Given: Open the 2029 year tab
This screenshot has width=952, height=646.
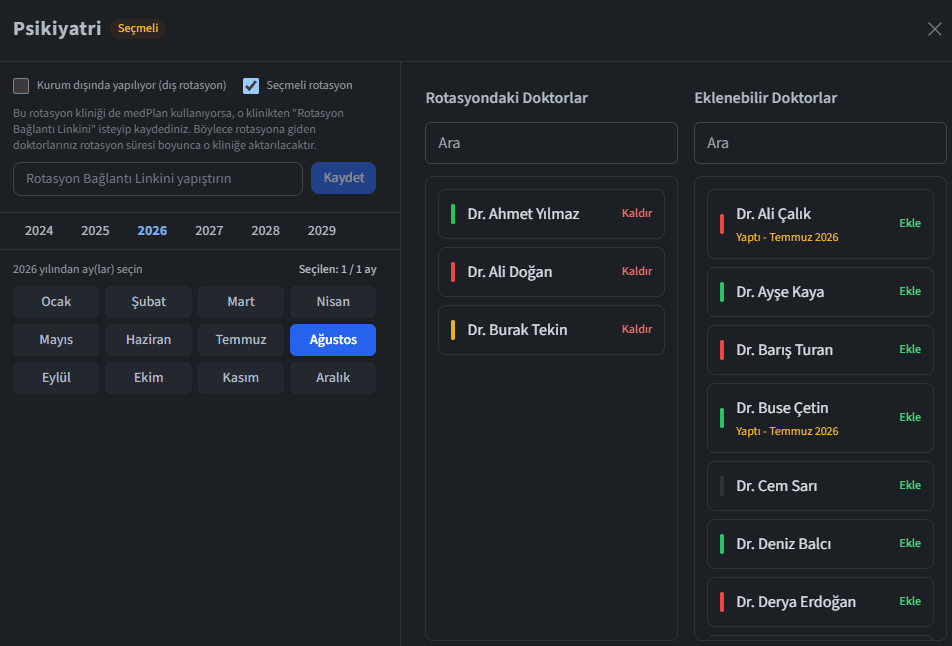Looking at the screenshot, I should tap(322, 231).
